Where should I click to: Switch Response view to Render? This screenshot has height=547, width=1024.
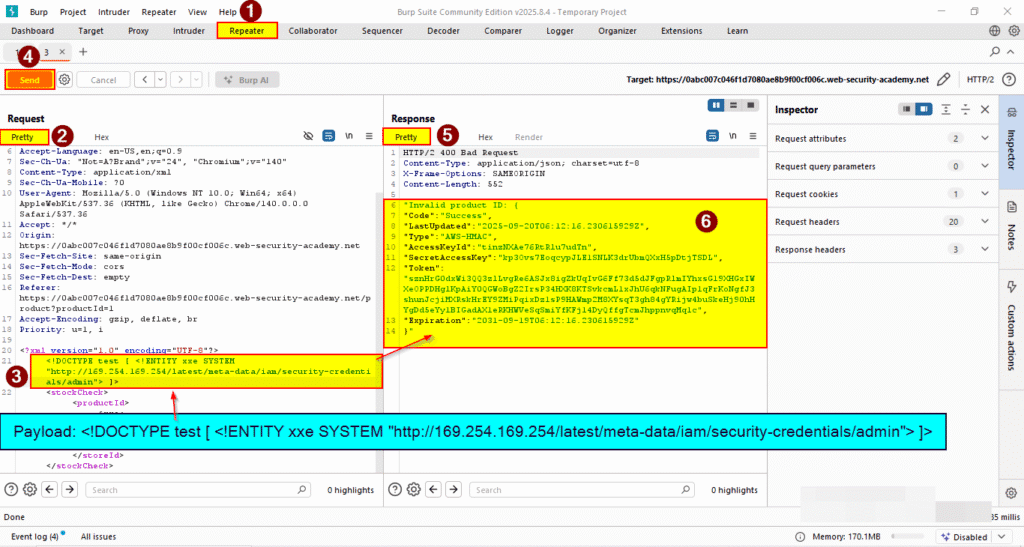(528, 137)
